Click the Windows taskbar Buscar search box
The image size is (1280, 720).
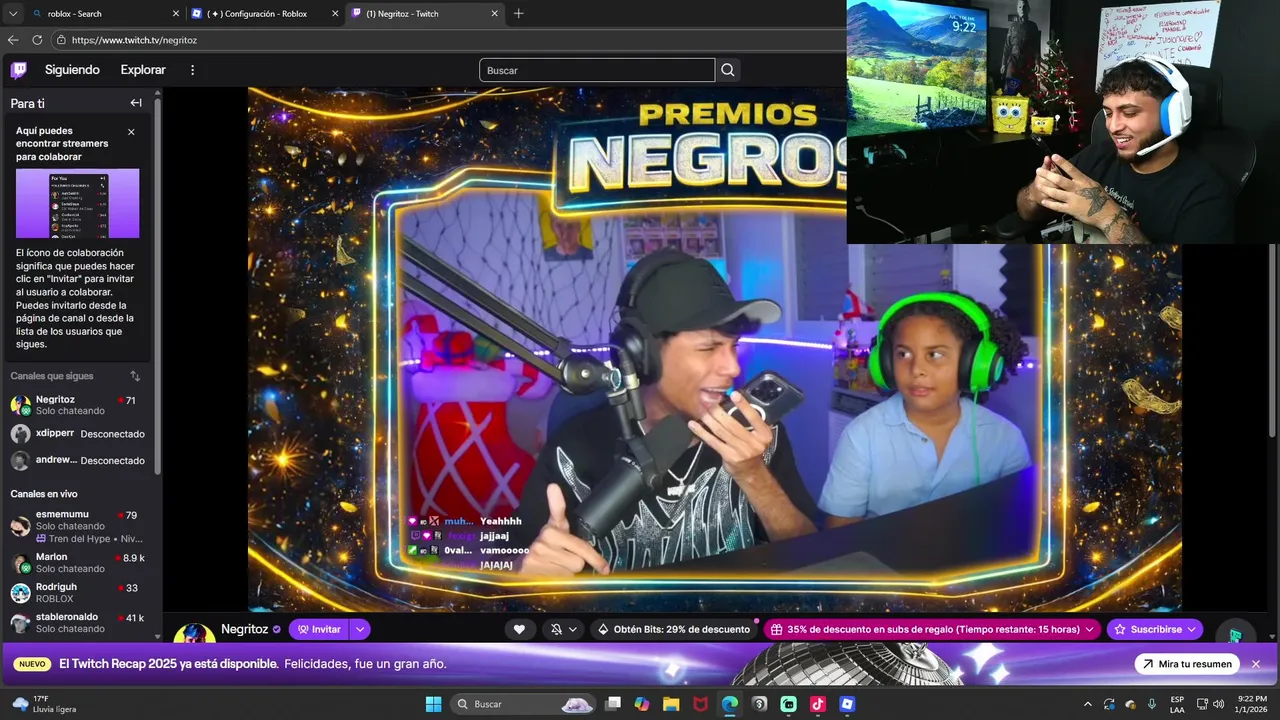(524, 704)
